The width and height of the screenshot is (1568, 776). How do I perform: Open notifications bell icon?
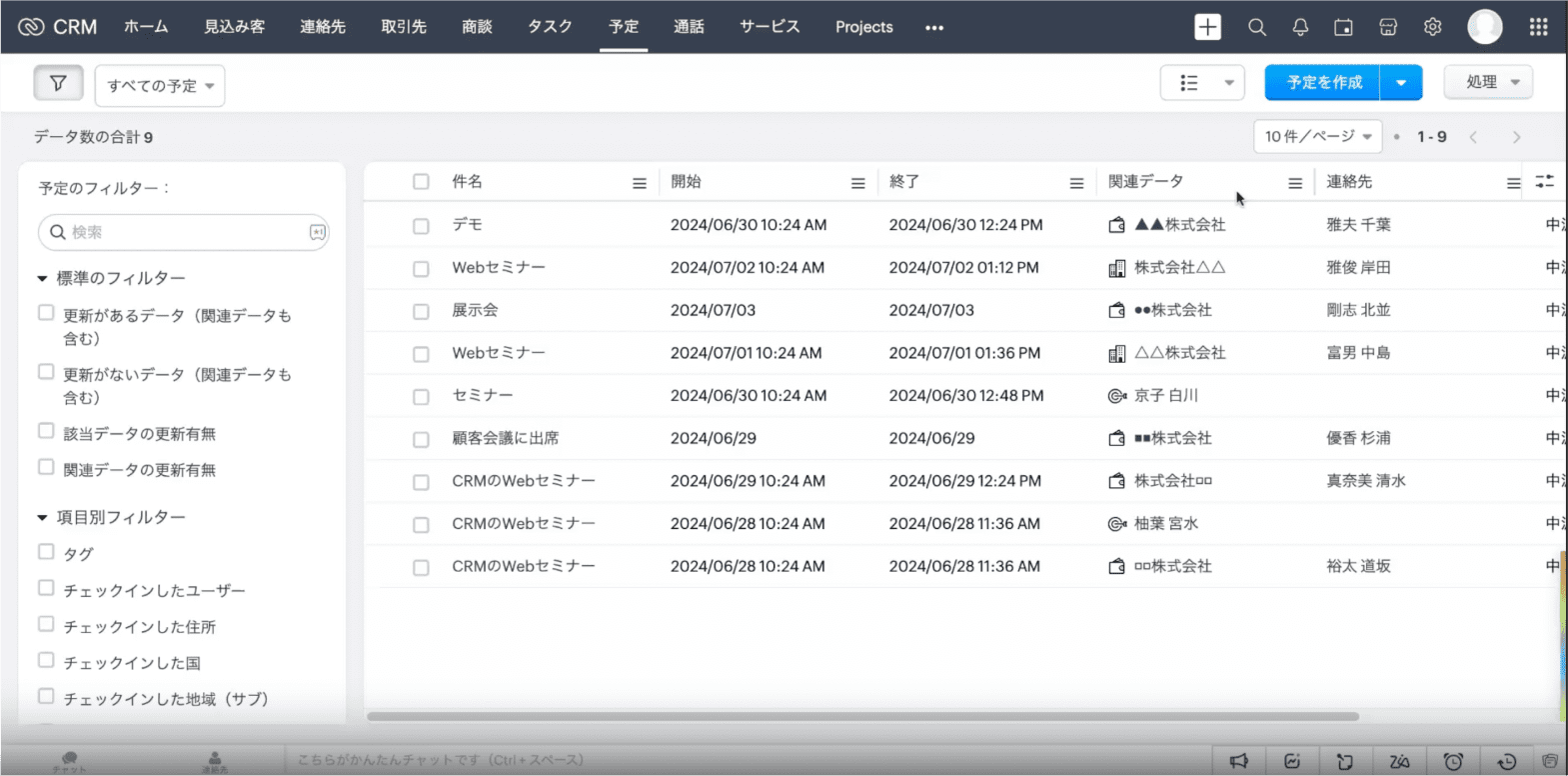[x=1300, y=27]
